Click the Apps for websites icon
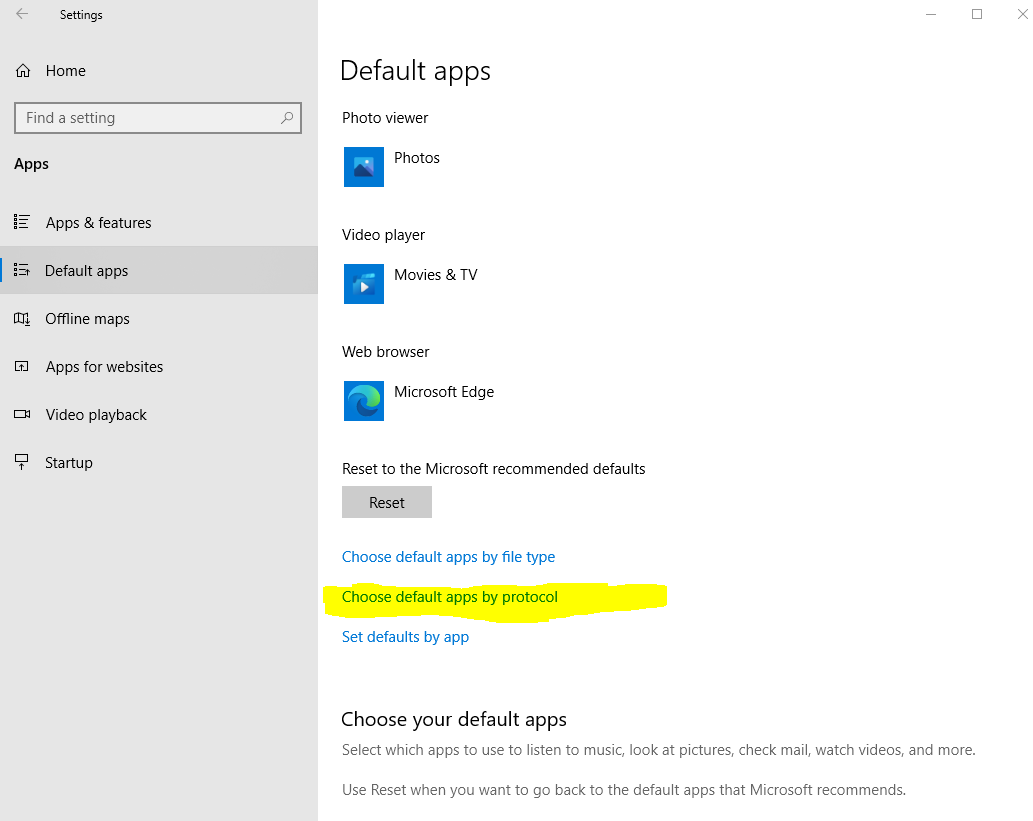 pos(22,366)
